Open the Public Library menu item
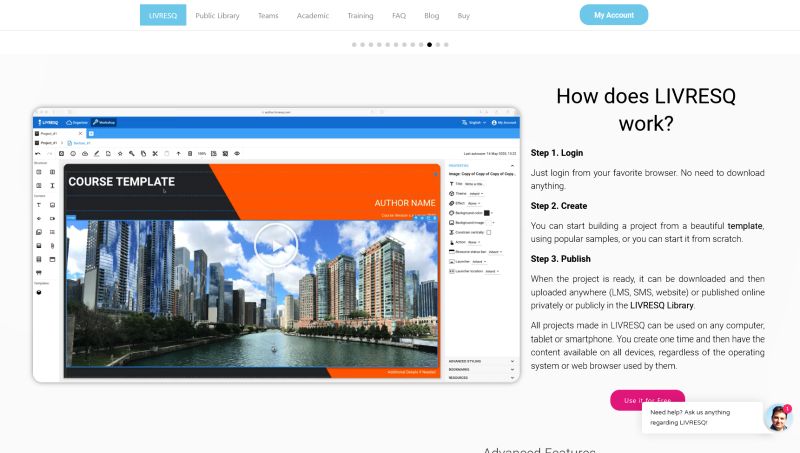 [217, 16]
